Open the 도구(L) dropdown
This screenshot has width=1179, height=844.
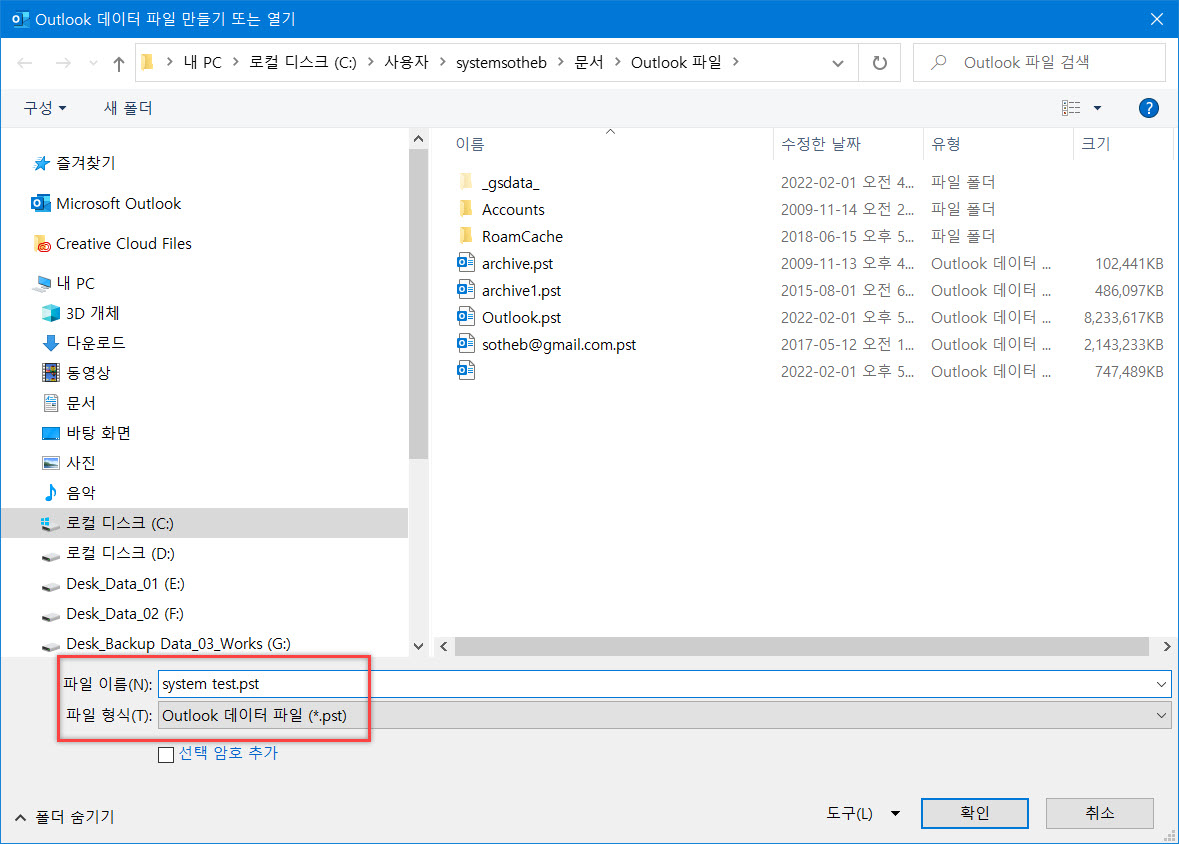tap(863, 813)
